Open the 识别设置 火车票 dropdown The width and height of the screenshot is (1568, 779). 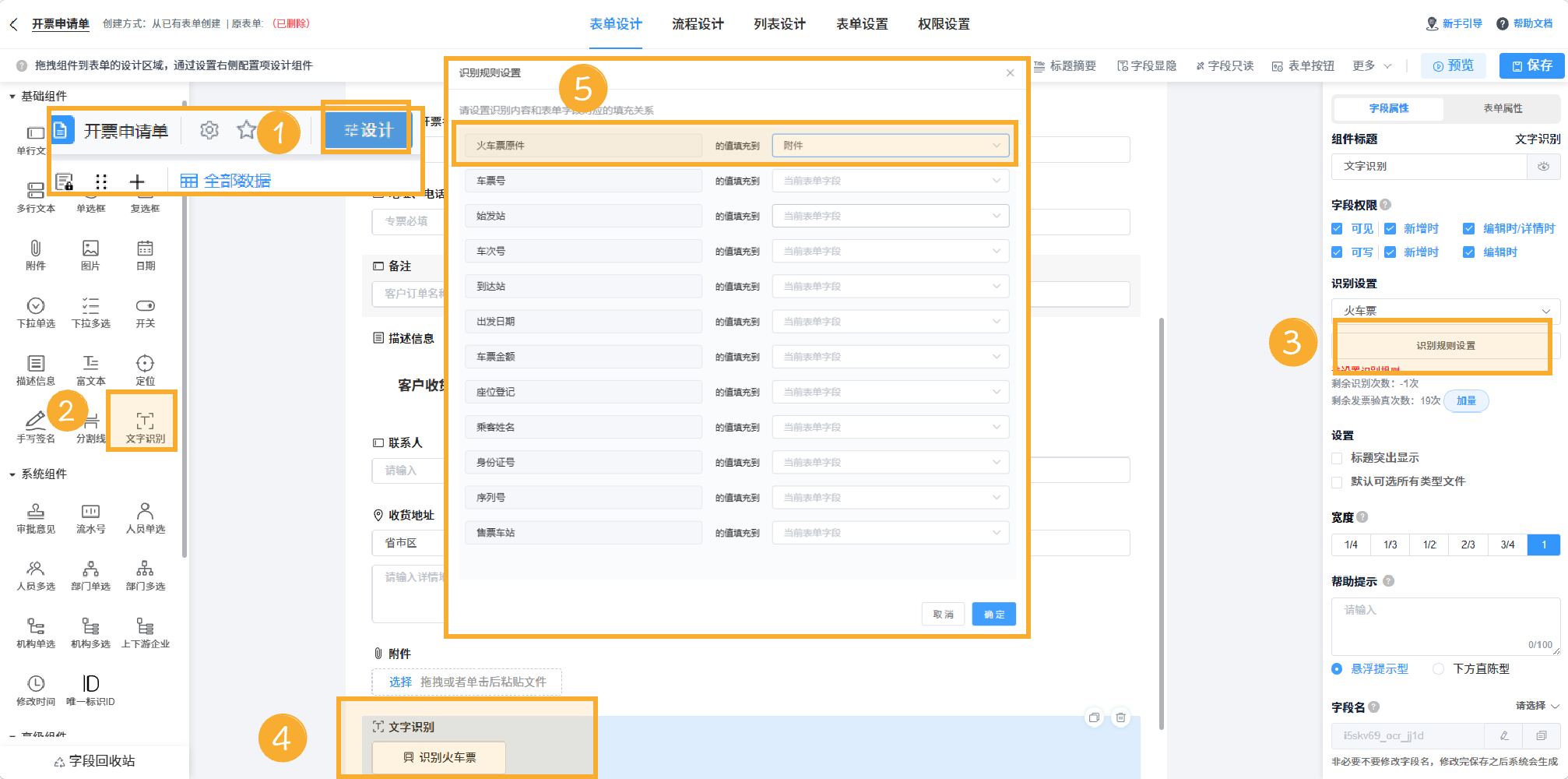[1444, 310]
